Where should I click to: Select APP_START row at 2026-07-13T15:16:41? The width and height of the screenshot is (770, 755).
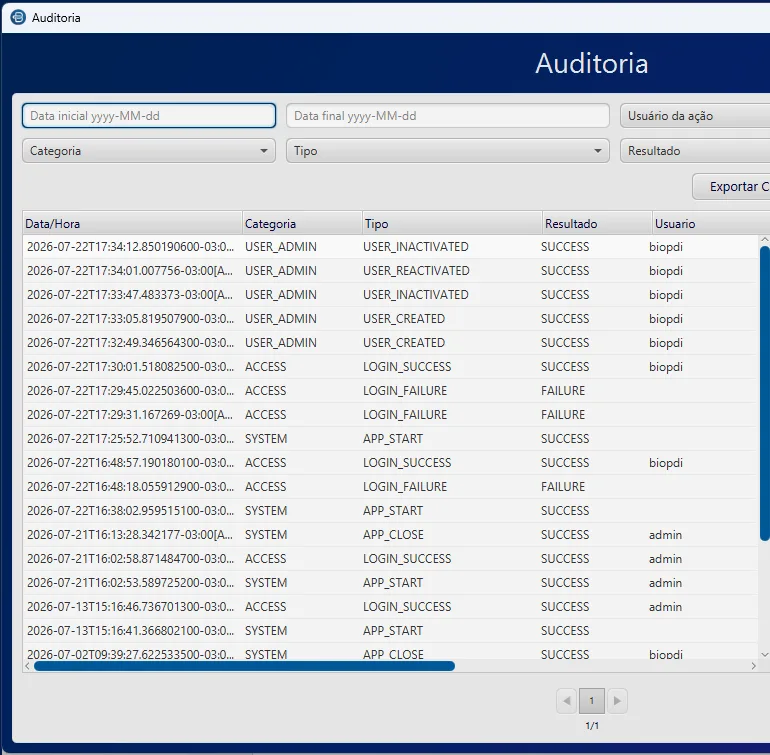389,631
